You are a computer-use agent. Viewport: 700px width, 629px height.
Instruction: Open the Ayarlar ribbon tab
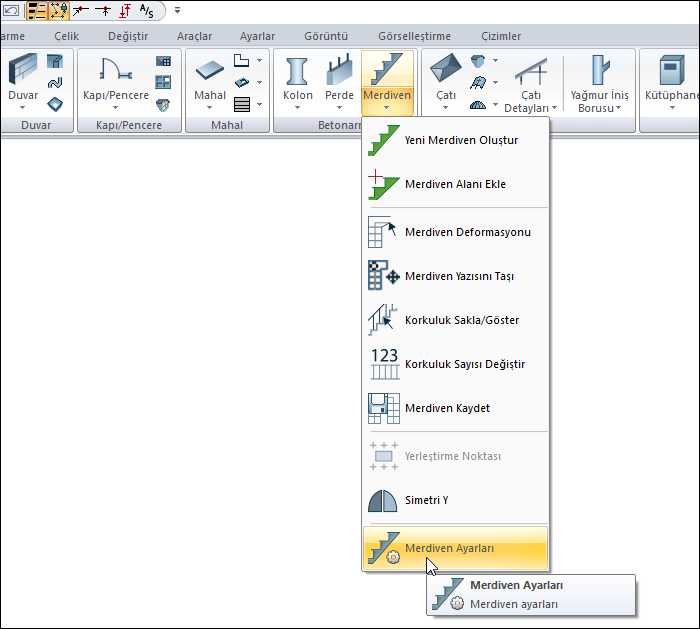point(258,36)
